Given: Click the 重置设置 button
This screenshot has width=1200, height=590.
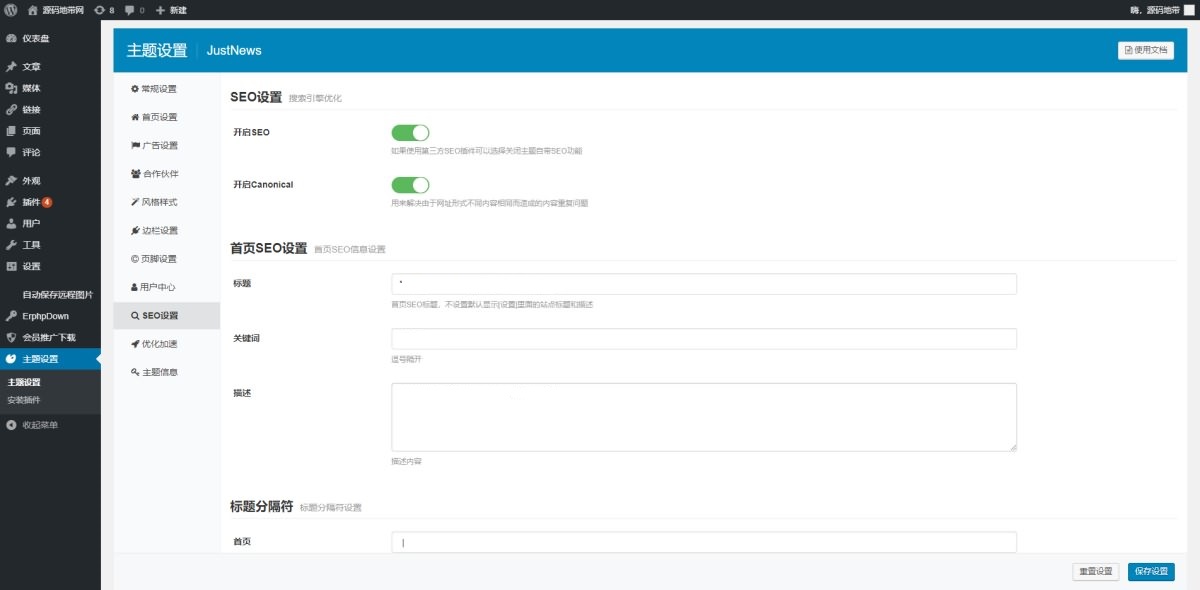Looking at the screenshot, I should (1096, 572).
